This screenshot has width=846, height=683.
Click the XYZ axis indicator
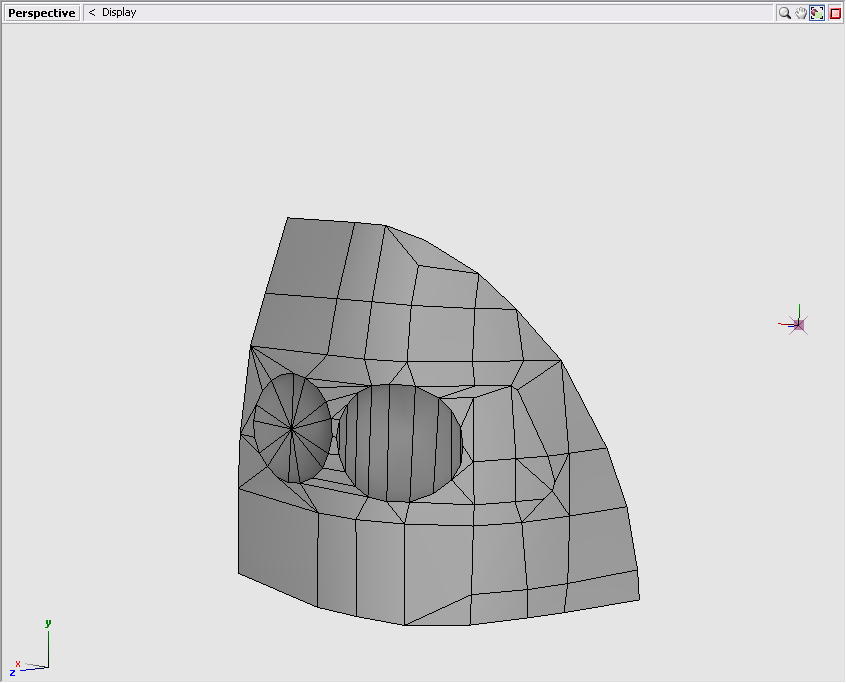31,649
